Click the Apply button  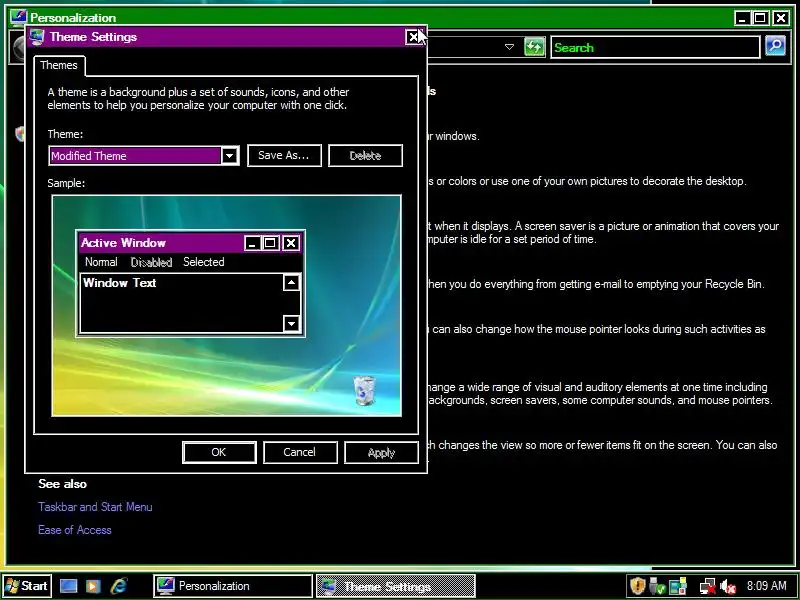point(381,453)
